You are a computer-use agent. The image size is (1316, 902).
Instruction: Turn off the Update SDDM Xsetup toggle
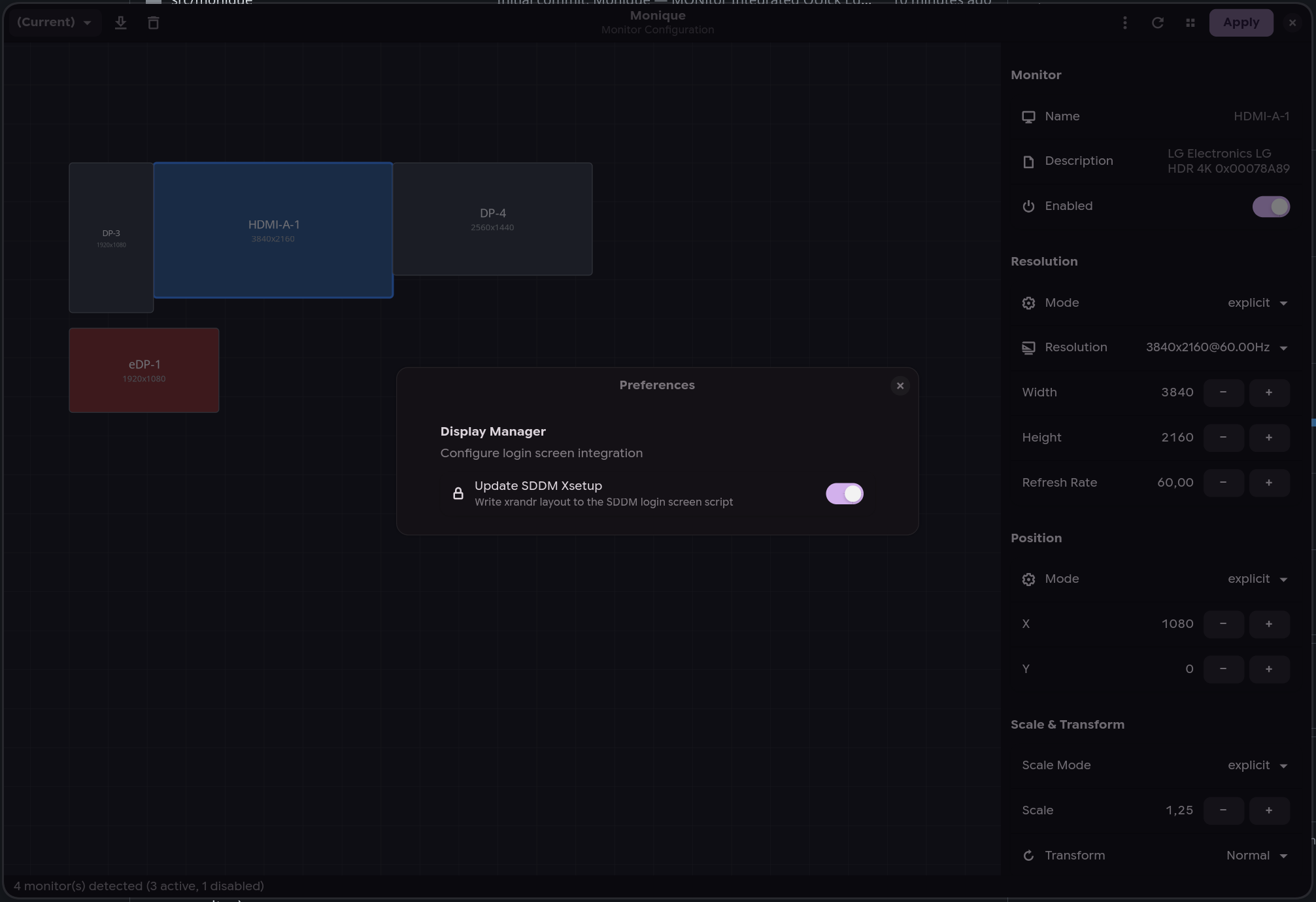pos(844,493)
